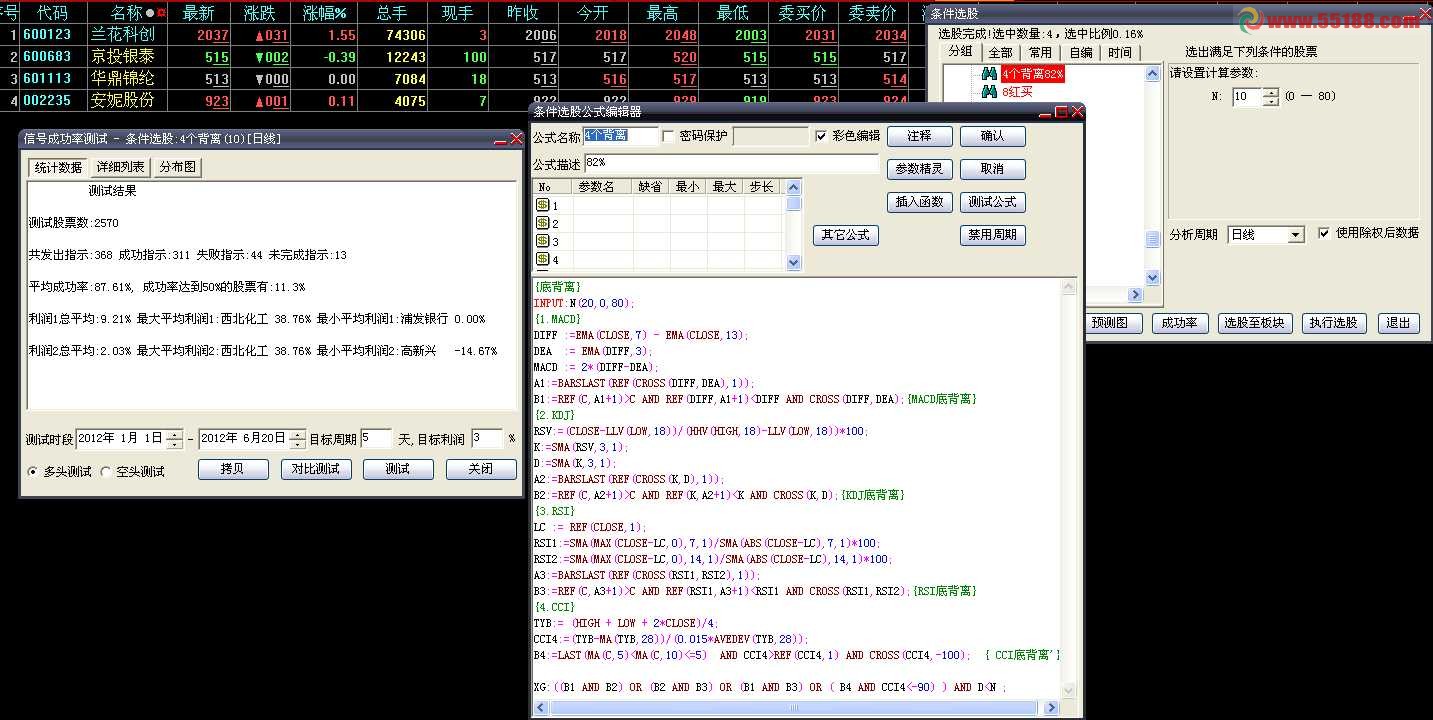
Task: Select parameter row 4 icon in formula editor
Action: pos(543,259)
